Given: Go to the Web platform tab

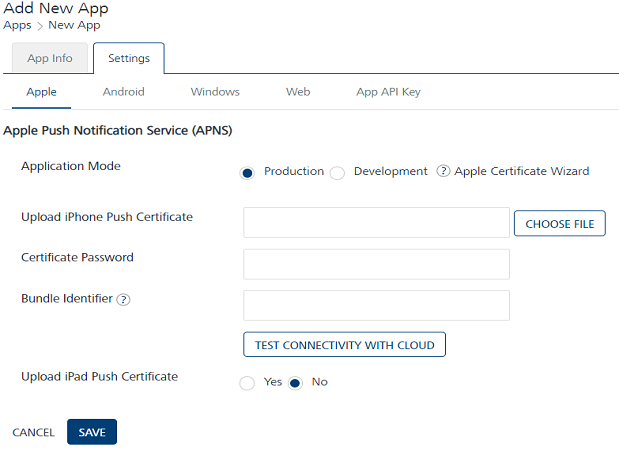Looking at the screenshot, I should 298,92.
